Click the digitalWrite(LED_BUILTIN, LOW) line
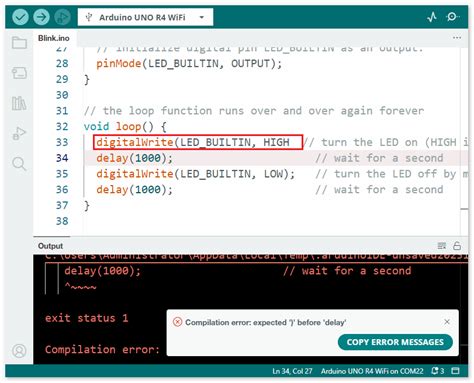Screen dimensions: 474x383 [x=196, y=174]
